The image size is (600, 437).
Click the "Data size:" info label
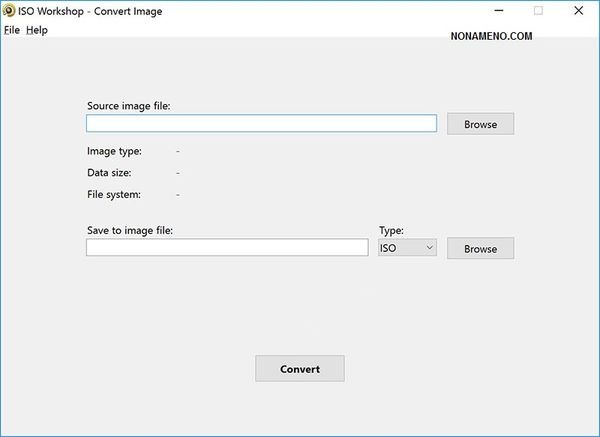(109, 173)
